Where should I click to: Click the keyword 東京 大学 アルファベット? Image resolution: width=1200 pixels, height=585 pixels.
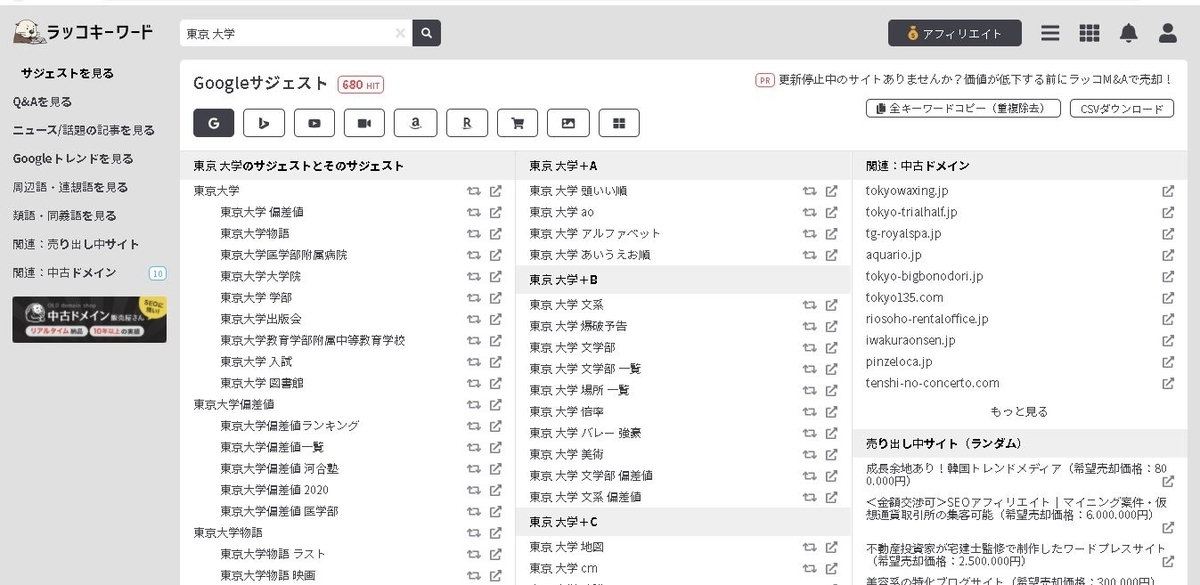point(595,233)
